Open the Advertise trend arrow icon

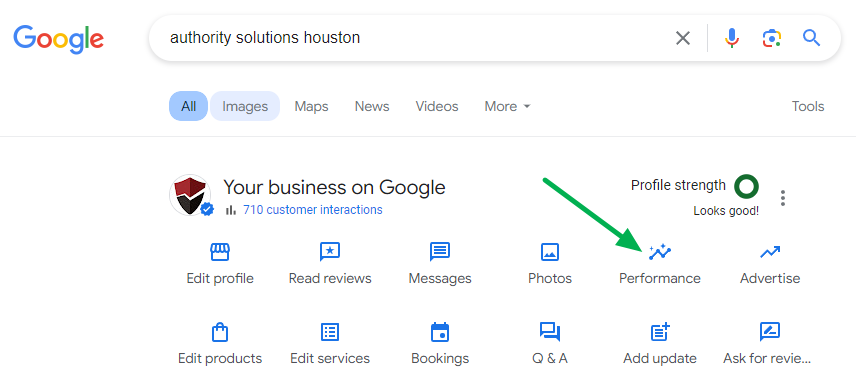[770, 252]
